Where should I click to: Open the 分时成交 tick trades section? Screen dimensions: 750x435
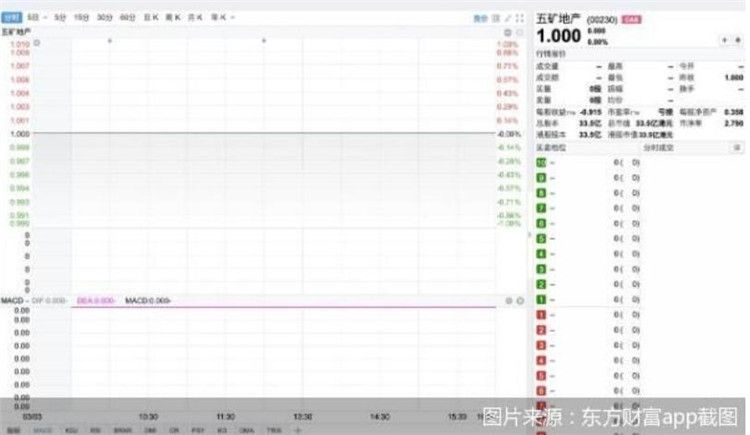657,147
